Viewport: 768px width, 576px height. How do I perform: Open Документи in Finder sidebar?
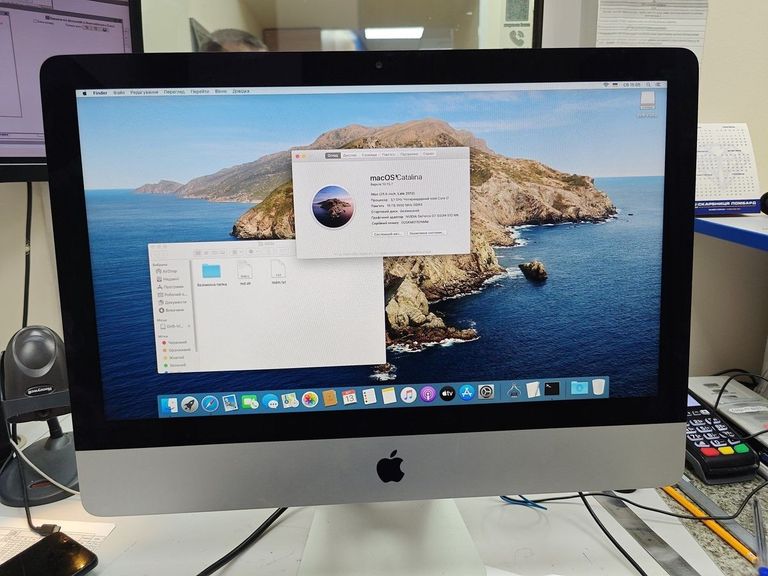(x=172, y=302)
